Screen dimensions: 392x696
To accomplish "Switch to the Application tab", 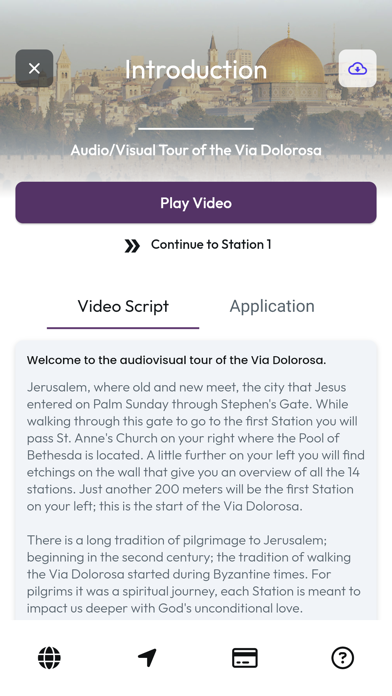I will click(x=272, y=307).
